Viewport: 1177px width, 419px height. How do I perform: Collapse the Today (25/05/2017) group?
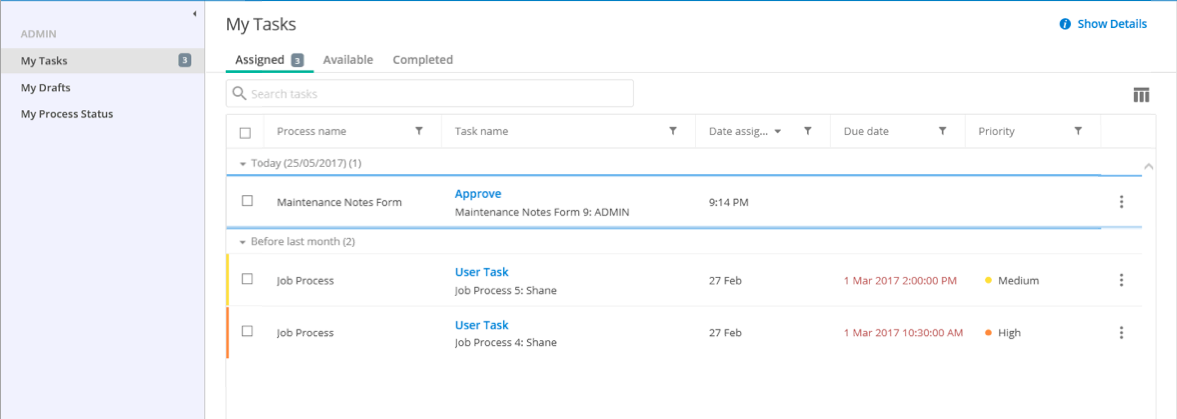[x=243, y=163]
